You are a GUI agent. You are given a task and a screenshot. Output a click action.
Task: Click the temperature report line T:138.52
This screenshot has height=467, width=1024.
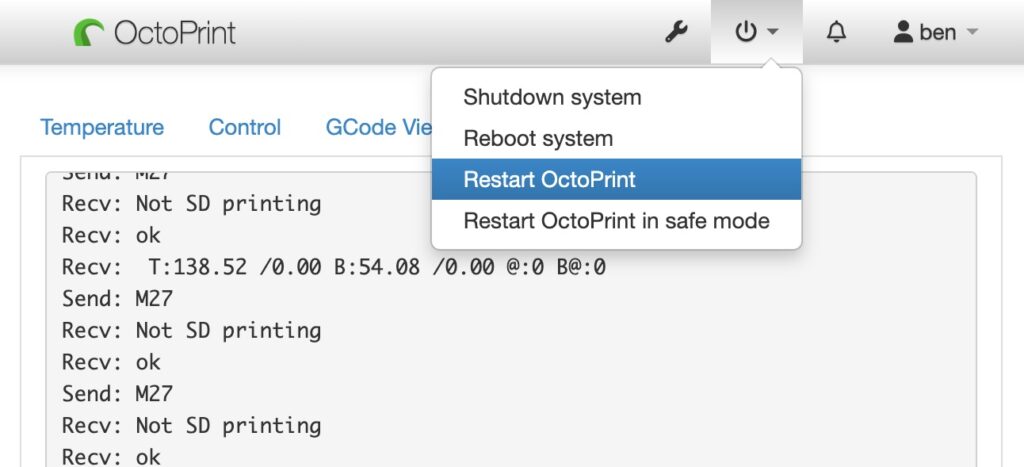(x=333, y=268)
